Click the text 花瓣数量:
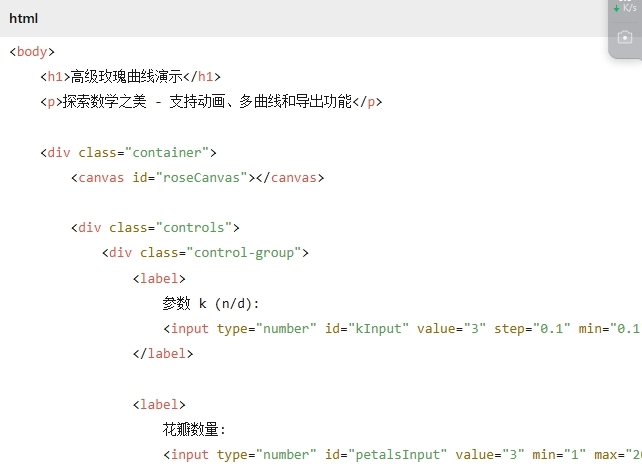Screen dimensions: 642x467 [194, 430]
